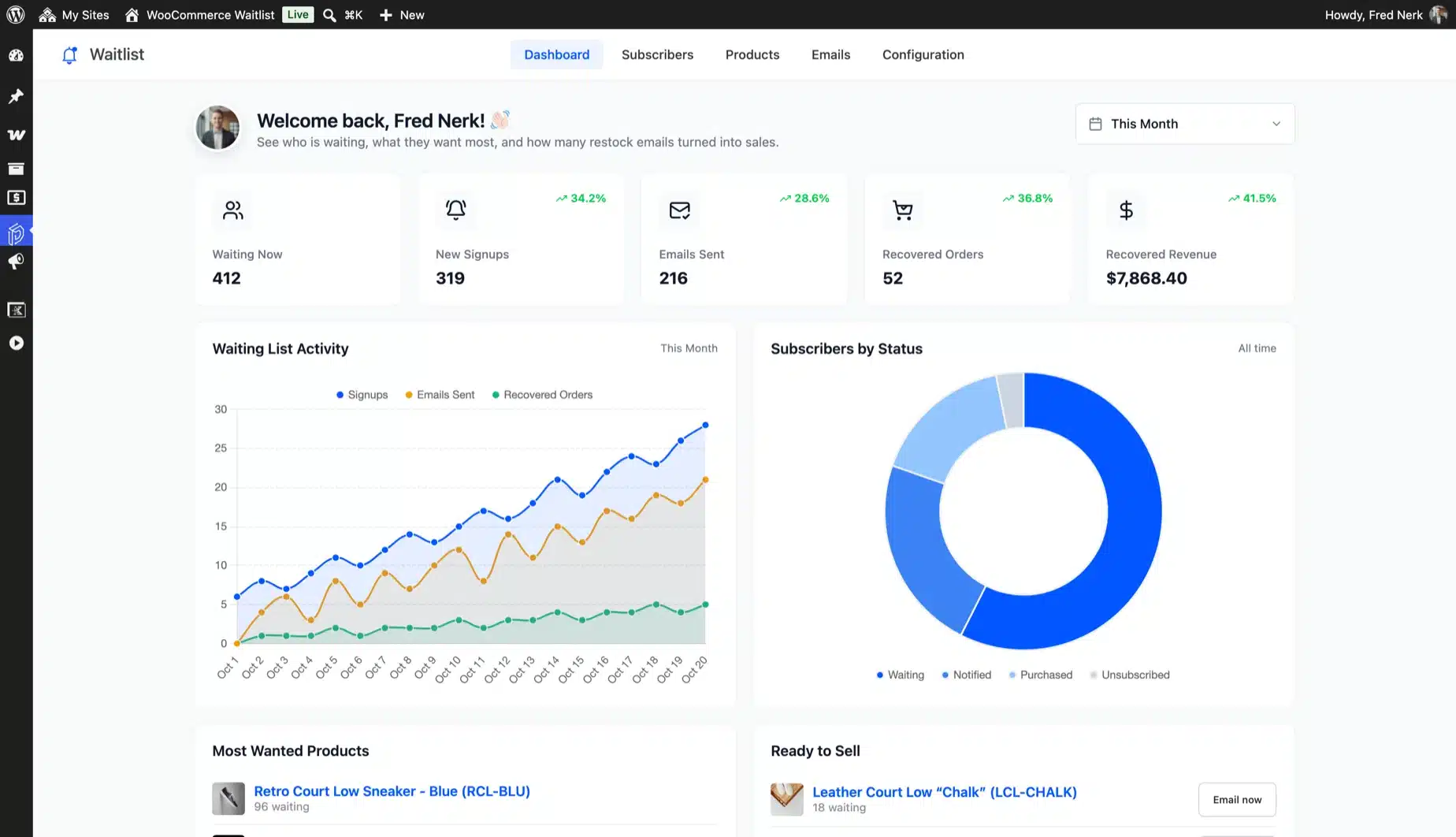Click the Recovered Revenue dollar icon
This screenshot has height=837, width=1456.
(1126, 210)
